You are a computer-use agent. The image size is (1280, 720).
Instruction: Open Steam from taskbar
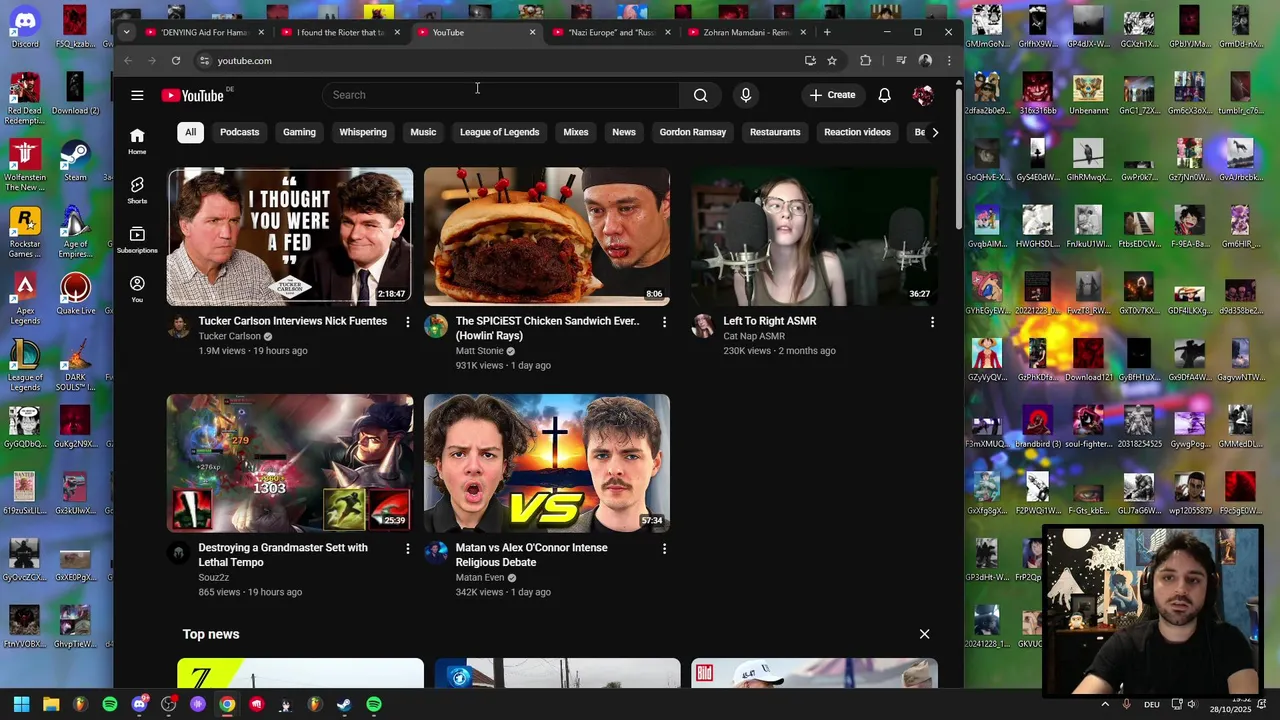[344, 704]
